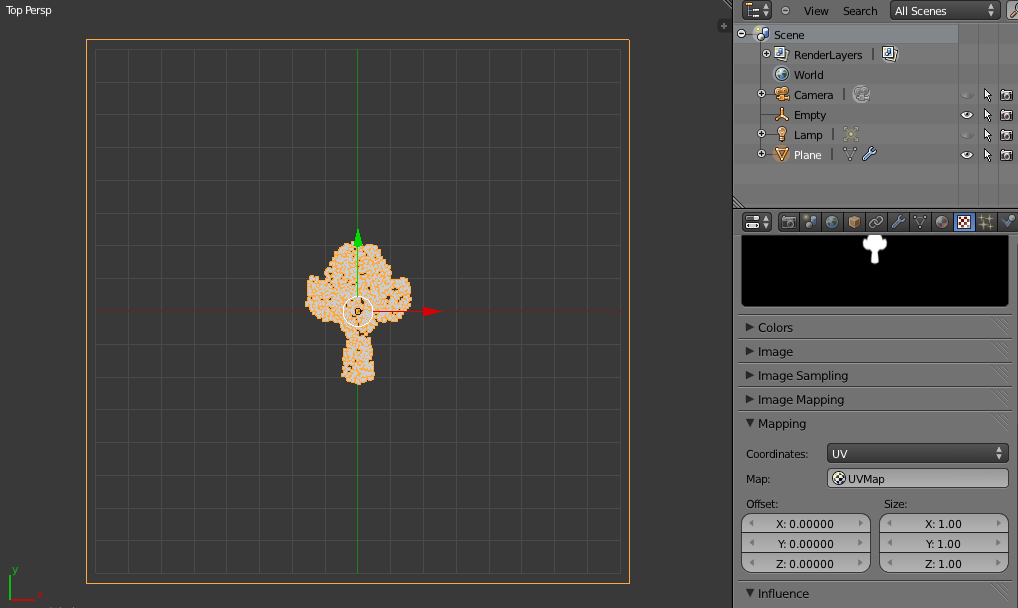This screenshot has width=1018, height=608.
Task: Hide the Plane object in the viewport
Action: point(967,155)
